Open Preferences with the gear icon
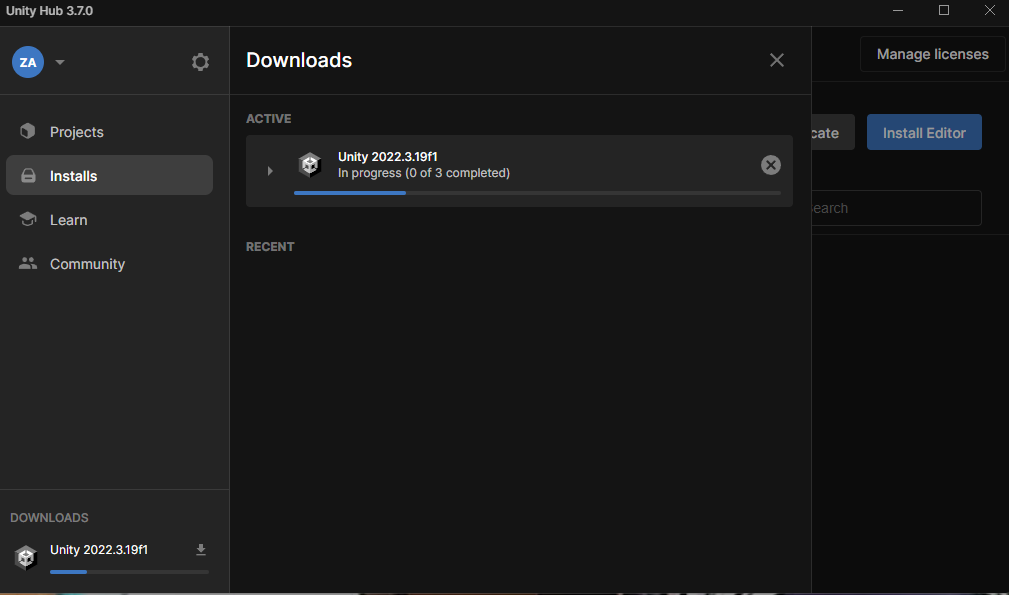The height and width of the screenshot is (595, 1009). pyautogui.click(x=200, y=62)
